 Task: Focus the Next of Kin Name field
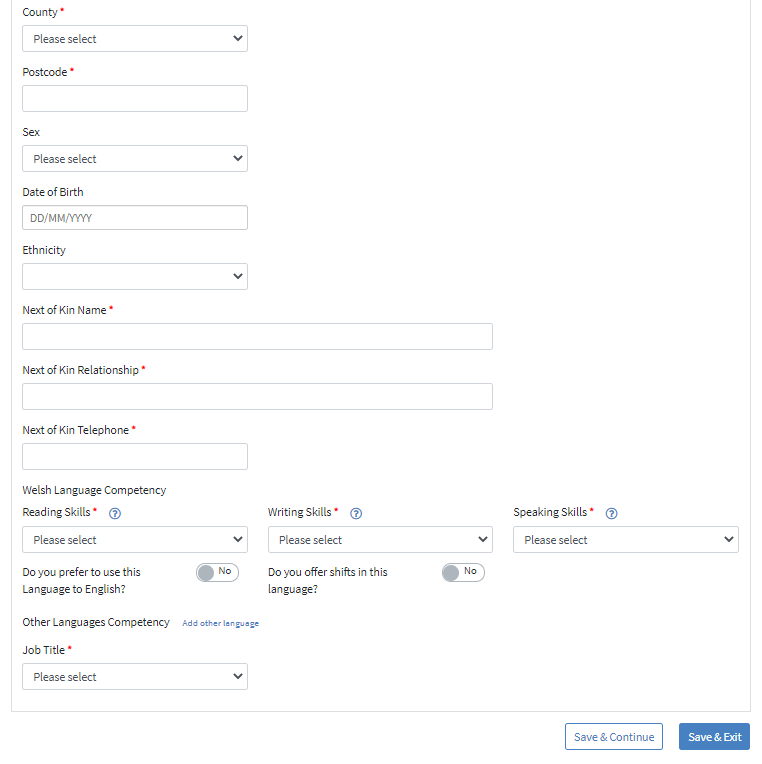click(257, 336)
